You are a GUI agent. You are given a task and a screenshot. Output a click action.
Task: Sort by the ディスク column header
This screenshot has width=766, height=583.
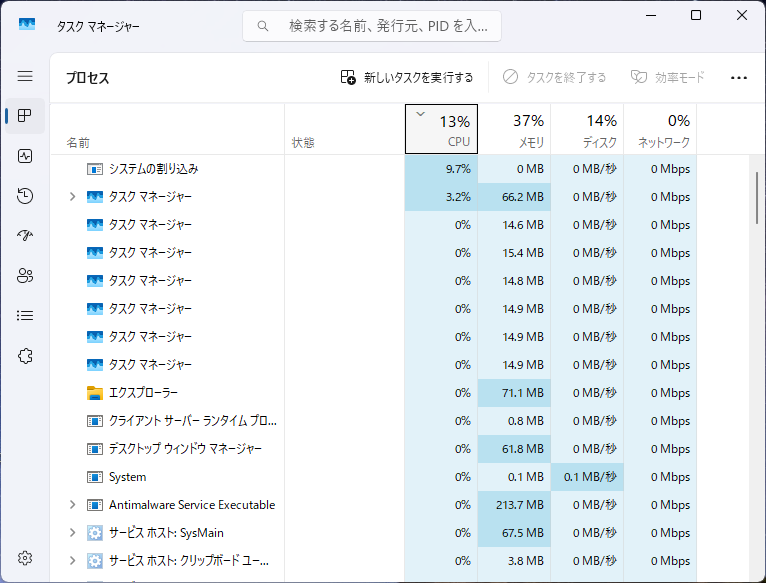pyautogui.click(x=587, y=130)
